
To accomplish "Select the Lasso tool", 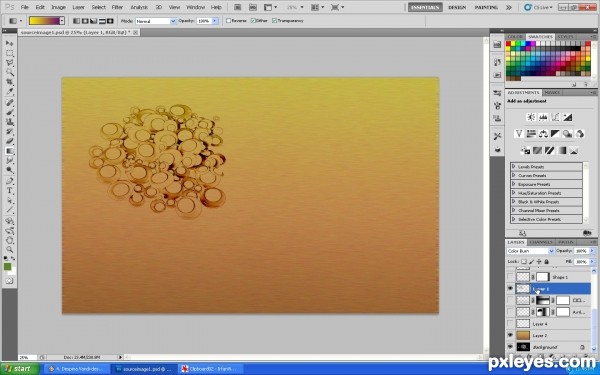I will [10, 63].
